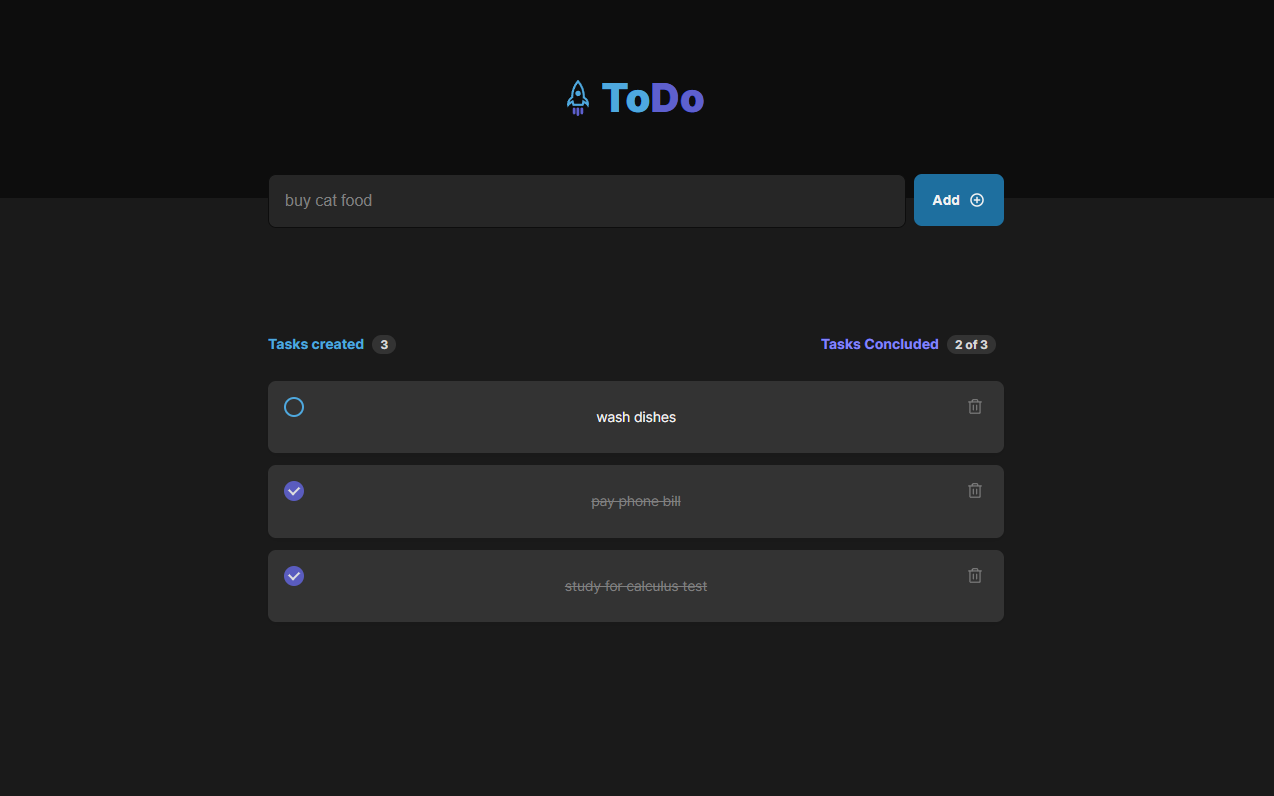The width and height of the screenshot is (1274, 796).
Task: Click the Add button
Action: click(959, 200)
